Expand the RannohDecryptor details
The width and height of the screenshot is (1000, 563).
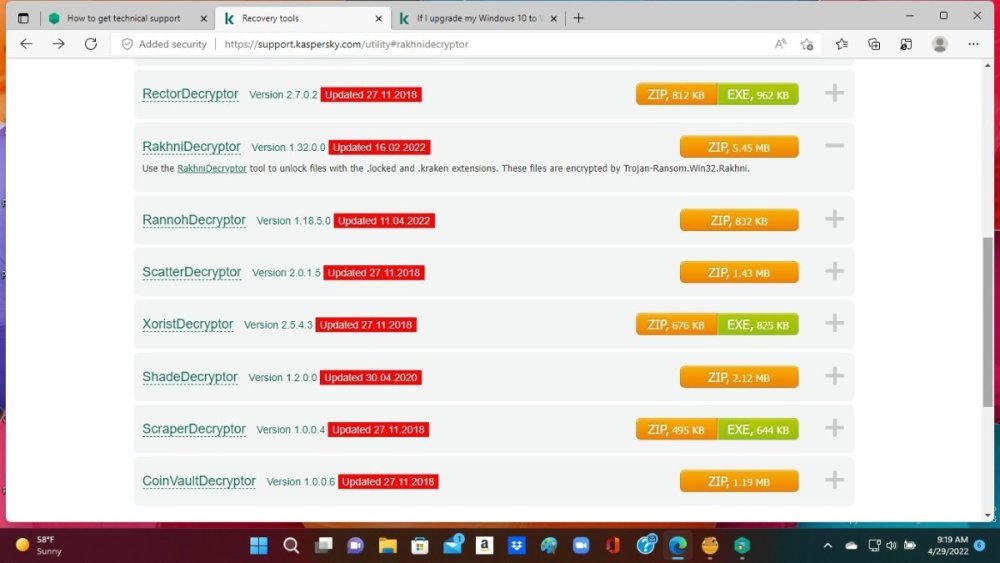pyautogui.click(x=834, y=219)
